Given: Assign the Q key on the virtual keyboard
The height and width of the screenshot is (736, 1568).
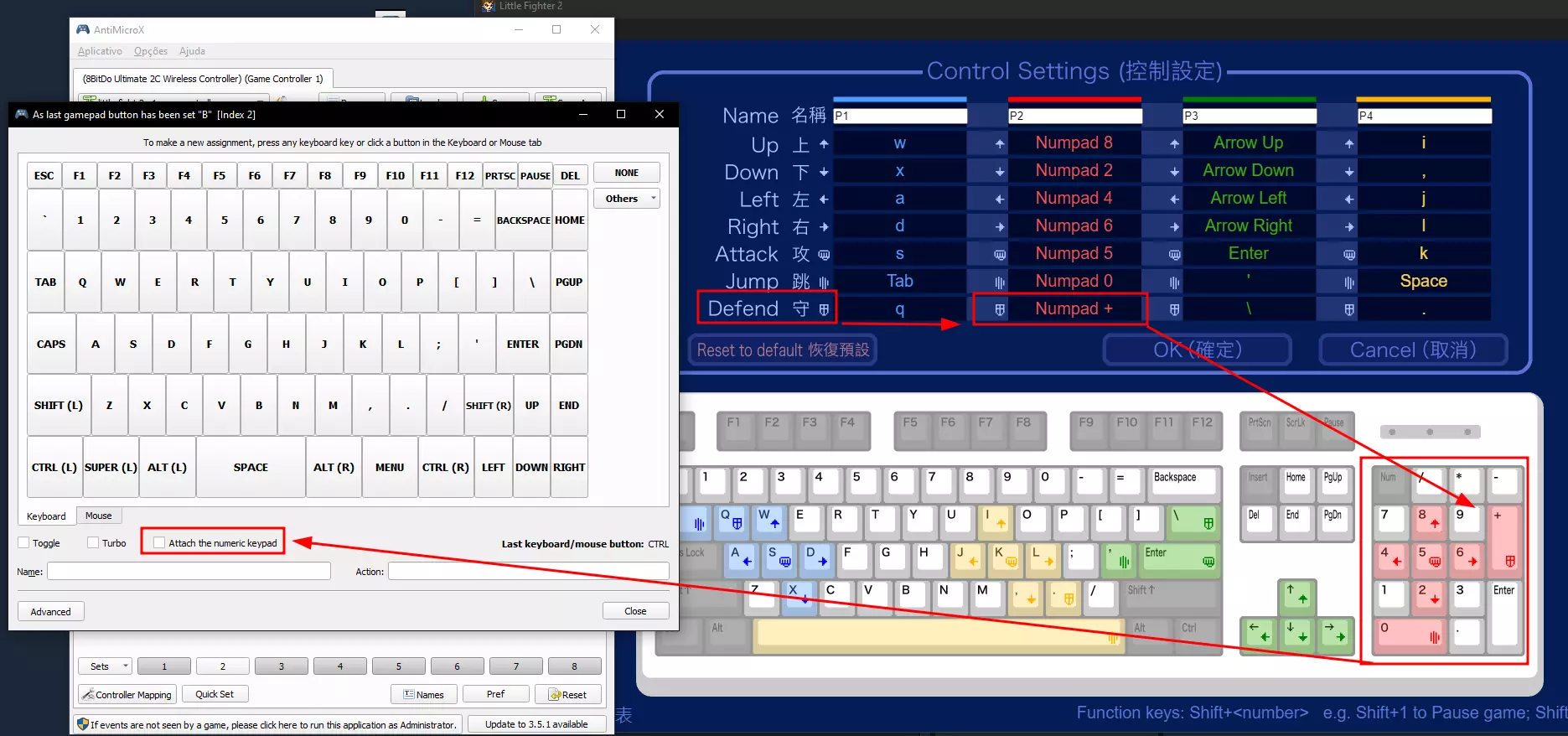Looking at the screenshot, I should click(x=82, y=282).
